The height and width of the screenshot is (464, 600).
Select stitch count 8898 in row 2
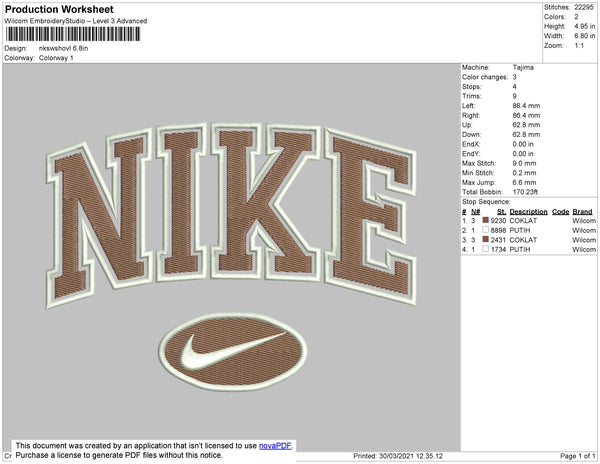click(x=498, y=230)
